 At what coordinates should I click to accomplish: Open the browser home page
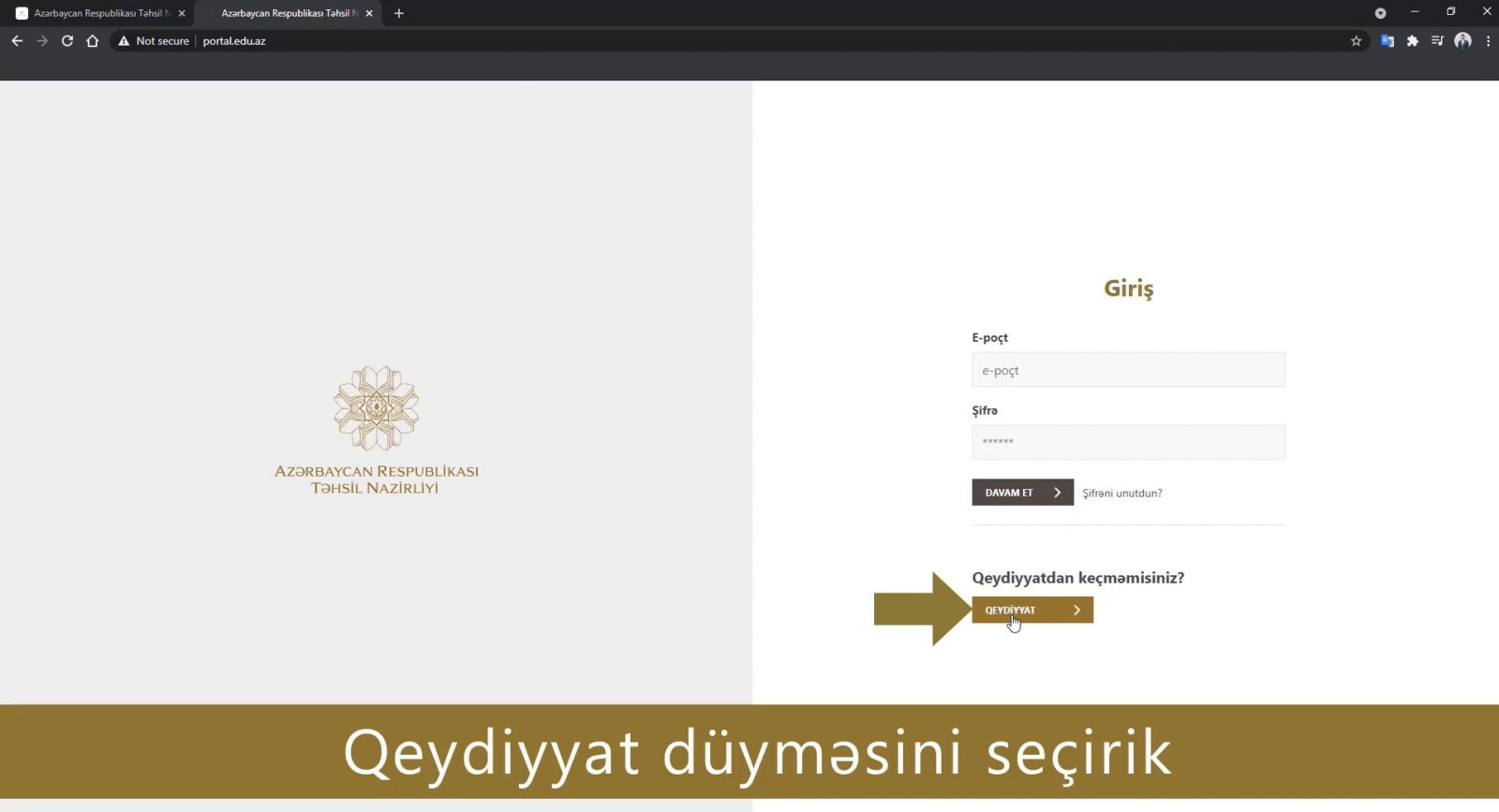click(93, 41)
